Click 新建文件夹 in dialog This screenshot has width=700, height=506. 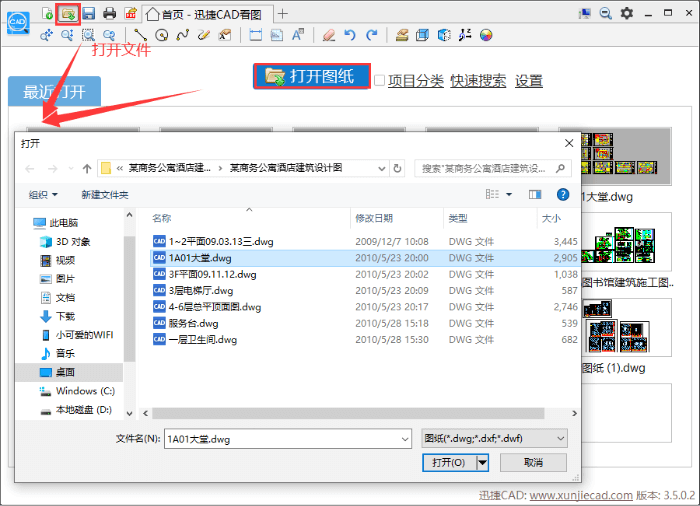point(105,195)
